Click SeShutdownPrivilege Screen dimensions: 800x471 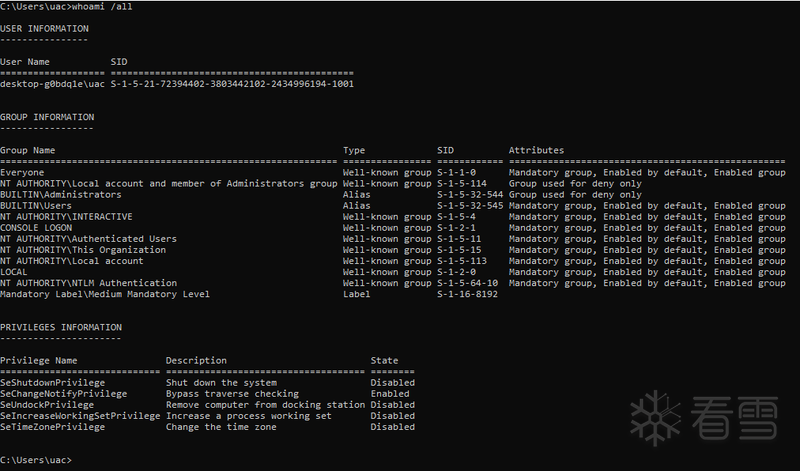(53, 383)
